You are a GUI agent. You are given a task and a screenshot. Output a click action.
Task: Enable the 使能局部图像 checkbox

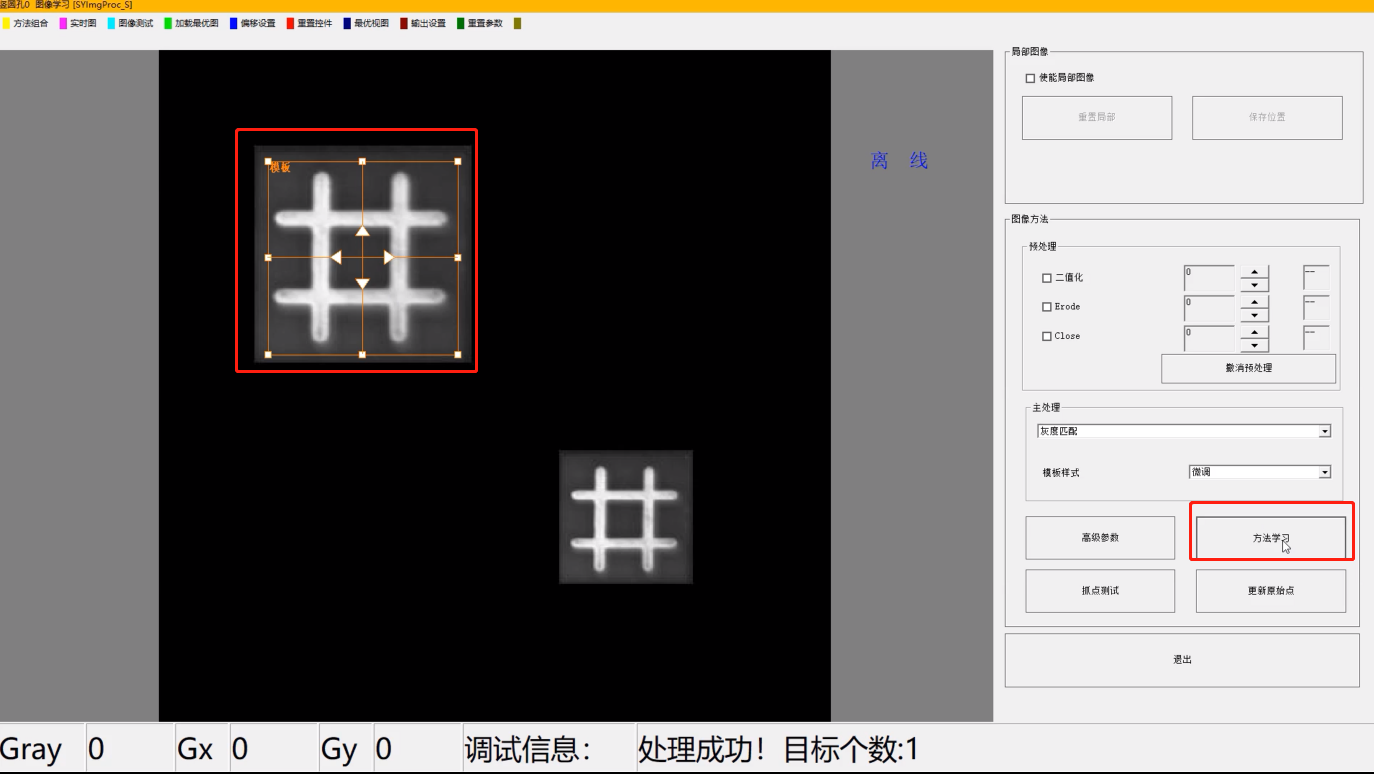coord(1031,78)
